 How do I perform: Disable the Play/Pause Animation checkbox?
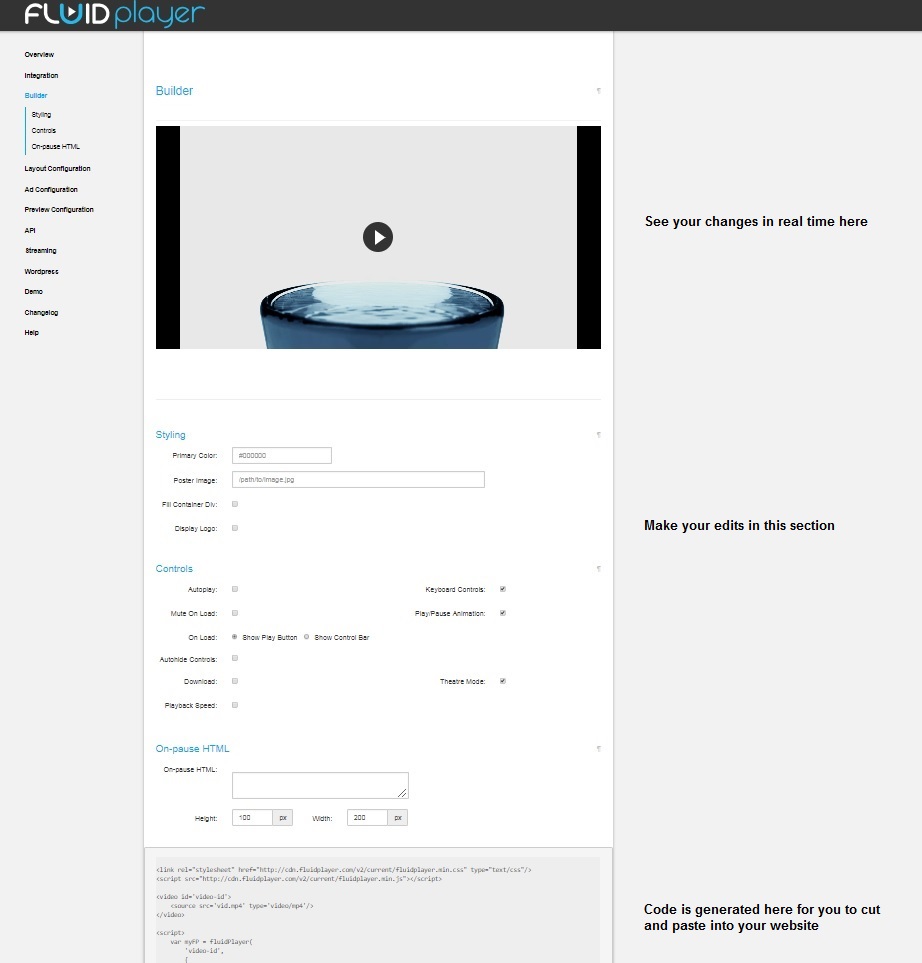click(x=502, y=613)
